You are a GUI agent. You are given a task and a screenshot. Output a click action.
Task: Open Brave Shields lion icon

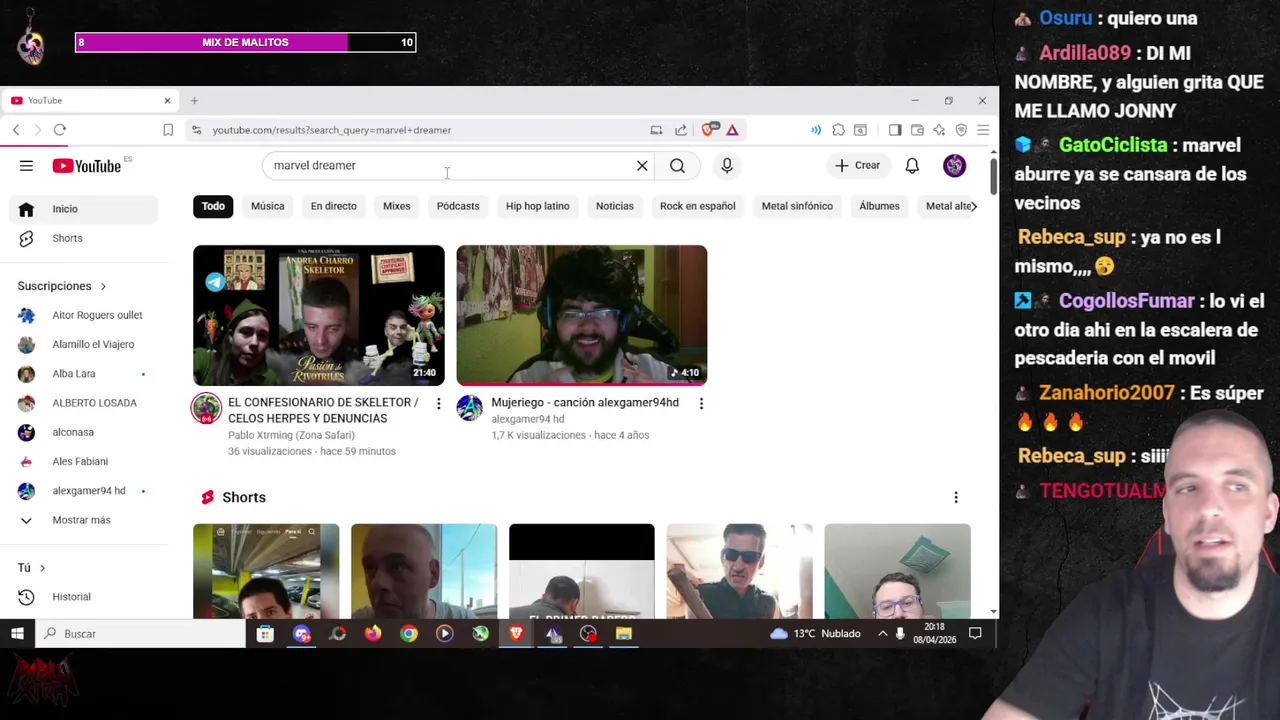tap(710, 129)
